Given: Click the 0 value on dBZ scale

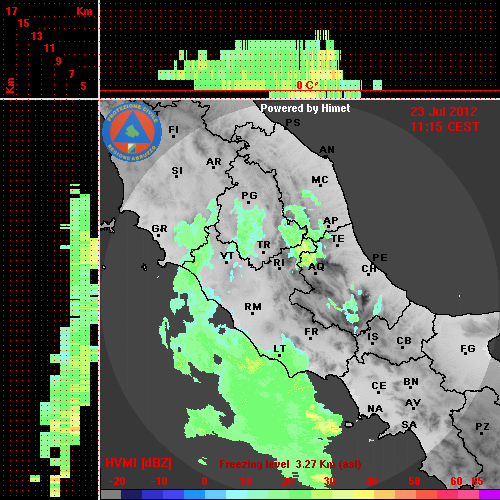Looking at the screenshot, I should 204,481.
